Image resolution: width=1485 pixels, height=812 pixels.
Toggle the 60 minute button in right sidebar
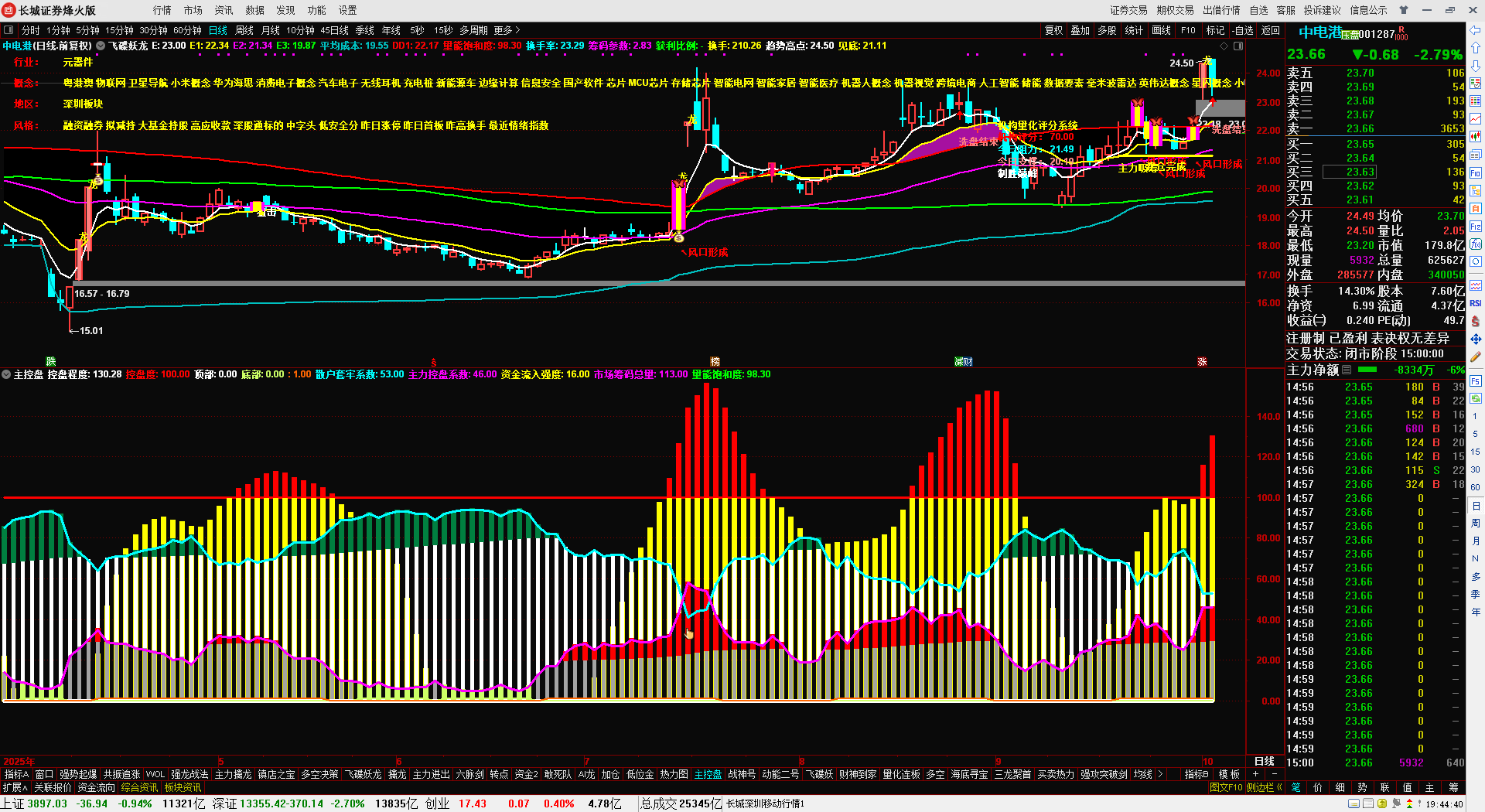pyautogui.click(x=1476, y=487)
